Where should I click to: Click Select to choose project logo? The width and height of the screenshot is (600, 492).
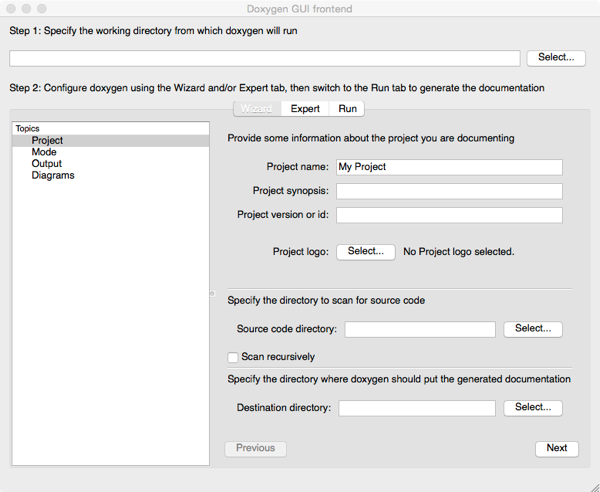365,252
